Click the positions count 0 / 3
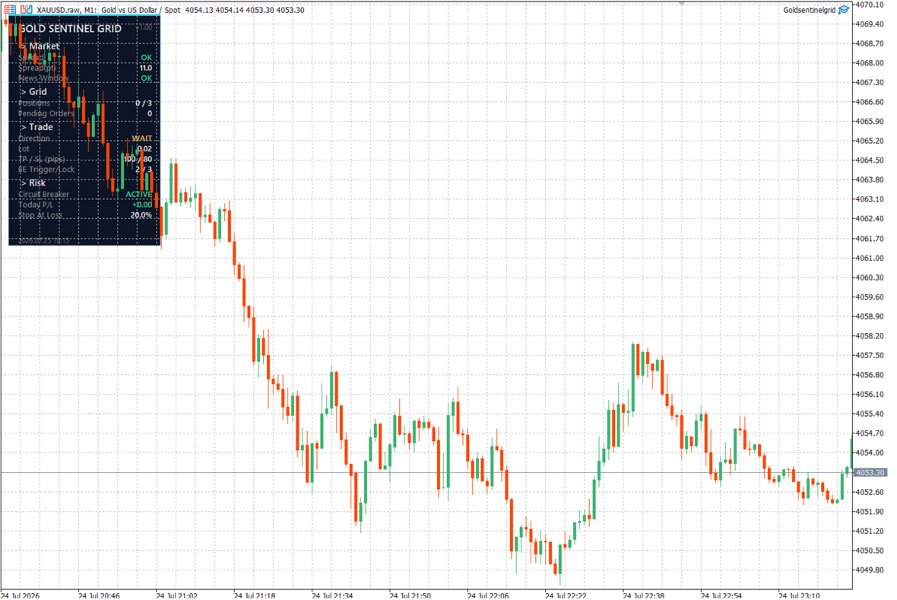Screen dimensions: 897x600 pos(144,103)
